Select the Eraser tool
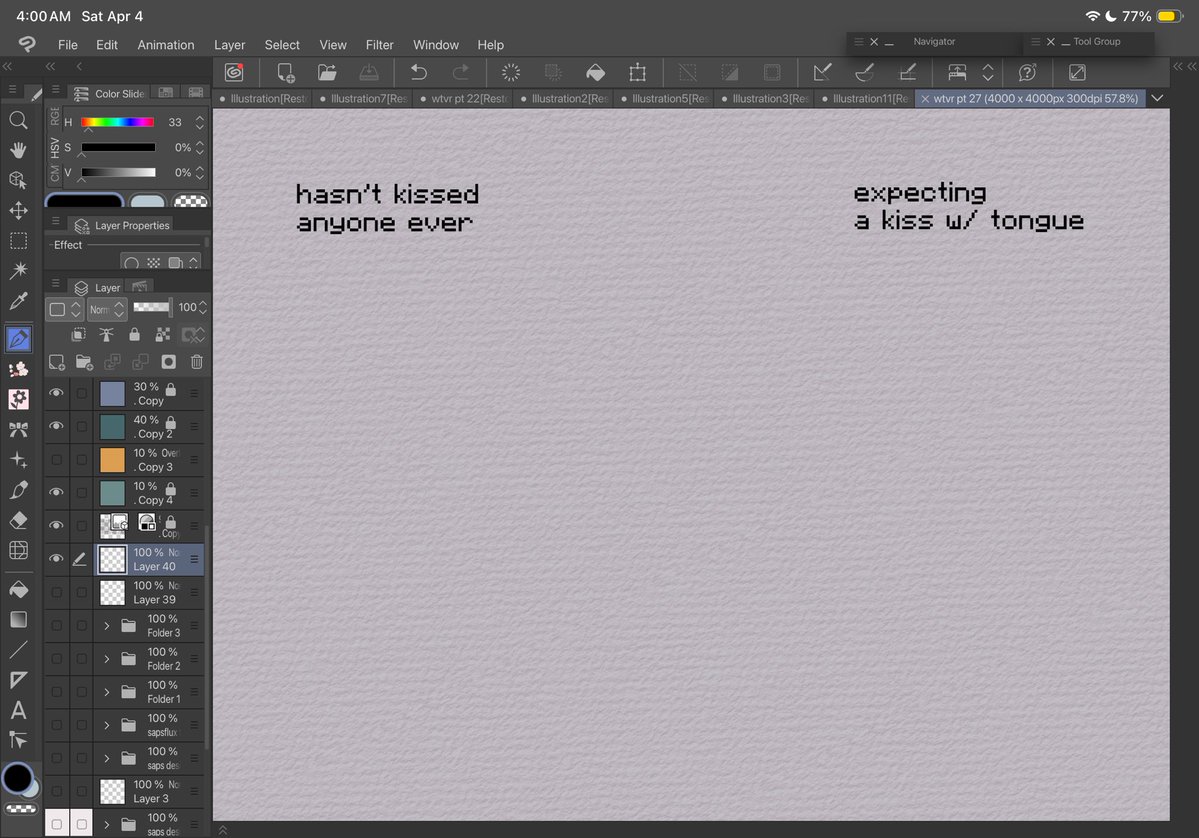The height and width of the screenshot is (838, 1199). pyautogui.click(x=18, y=520)
